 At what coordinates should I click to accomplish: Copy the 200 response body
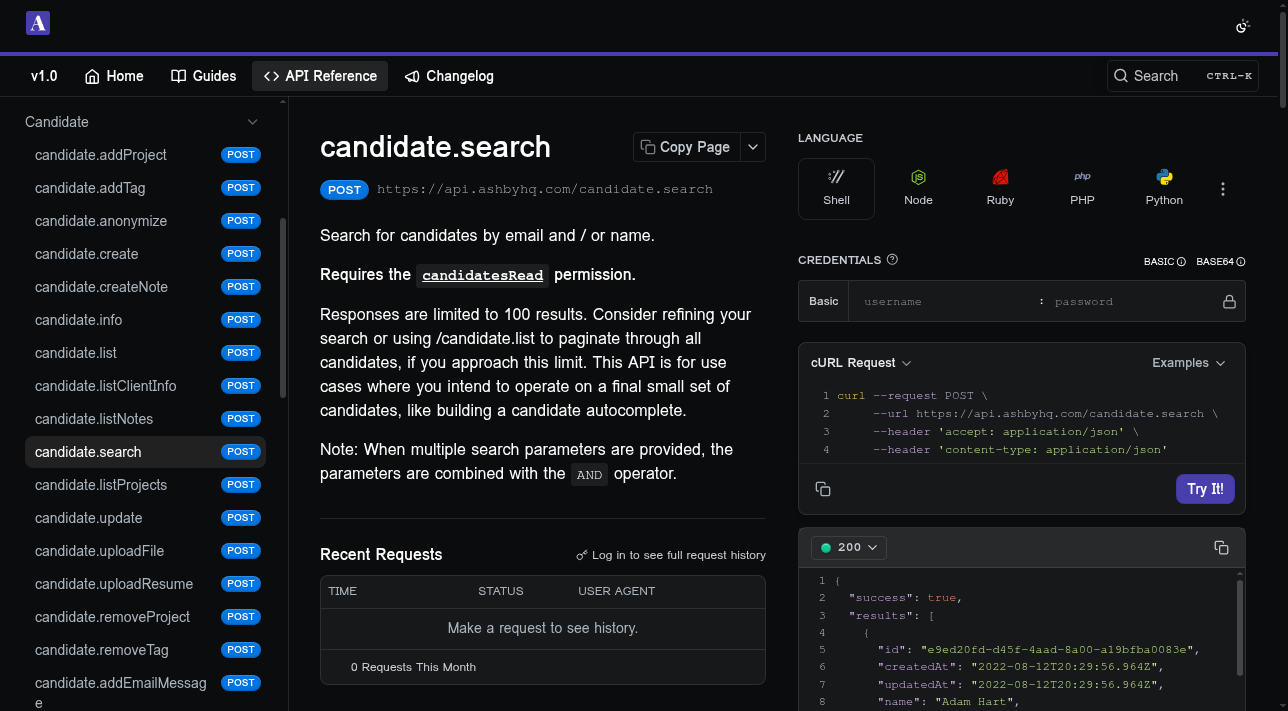pos(1221,547)
